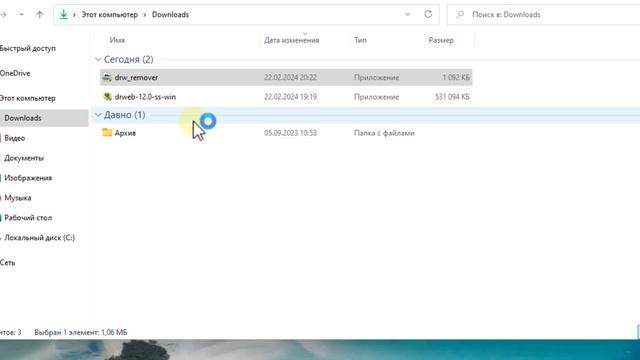
Task: Click the search field 'Поиск в: Downloads'
Action: [543, 15]
